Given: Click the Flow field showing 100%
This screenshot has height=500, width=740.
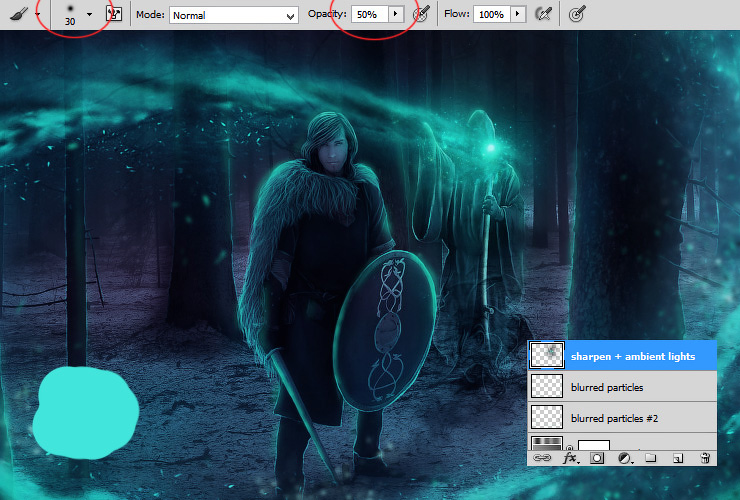Looking at the screenshot, I should pos(492,15).
